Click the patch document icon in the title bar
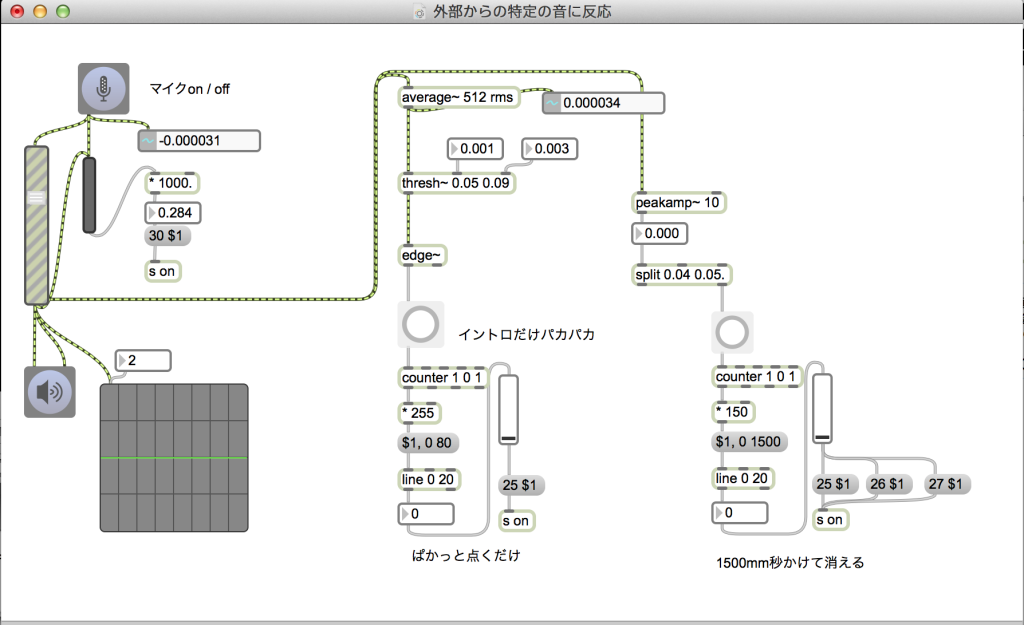Screen dimensions: 1024x625 (x=419, y=11)
